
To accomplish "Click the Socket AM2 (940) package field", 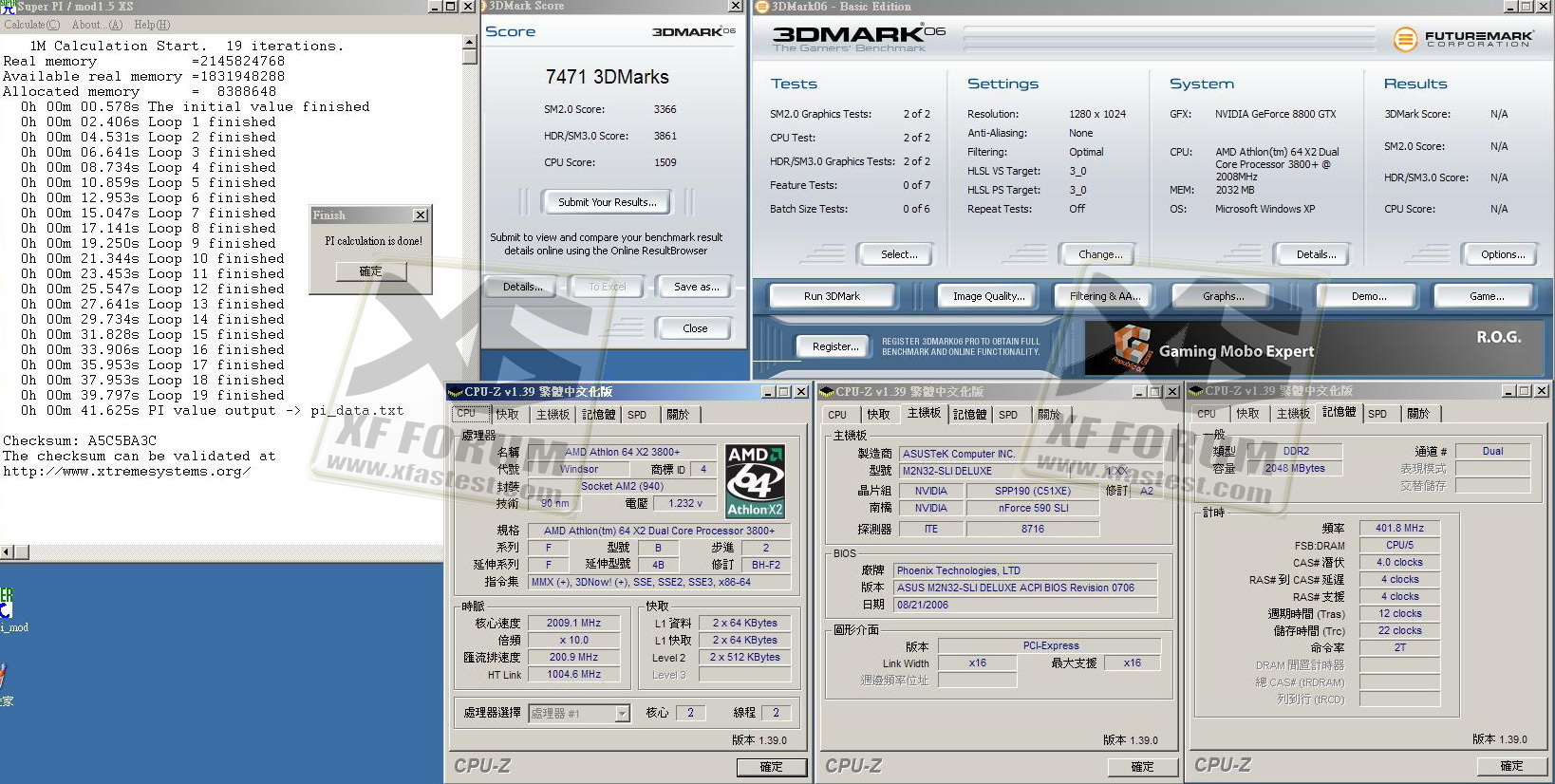I will click(x=622, y=486).
